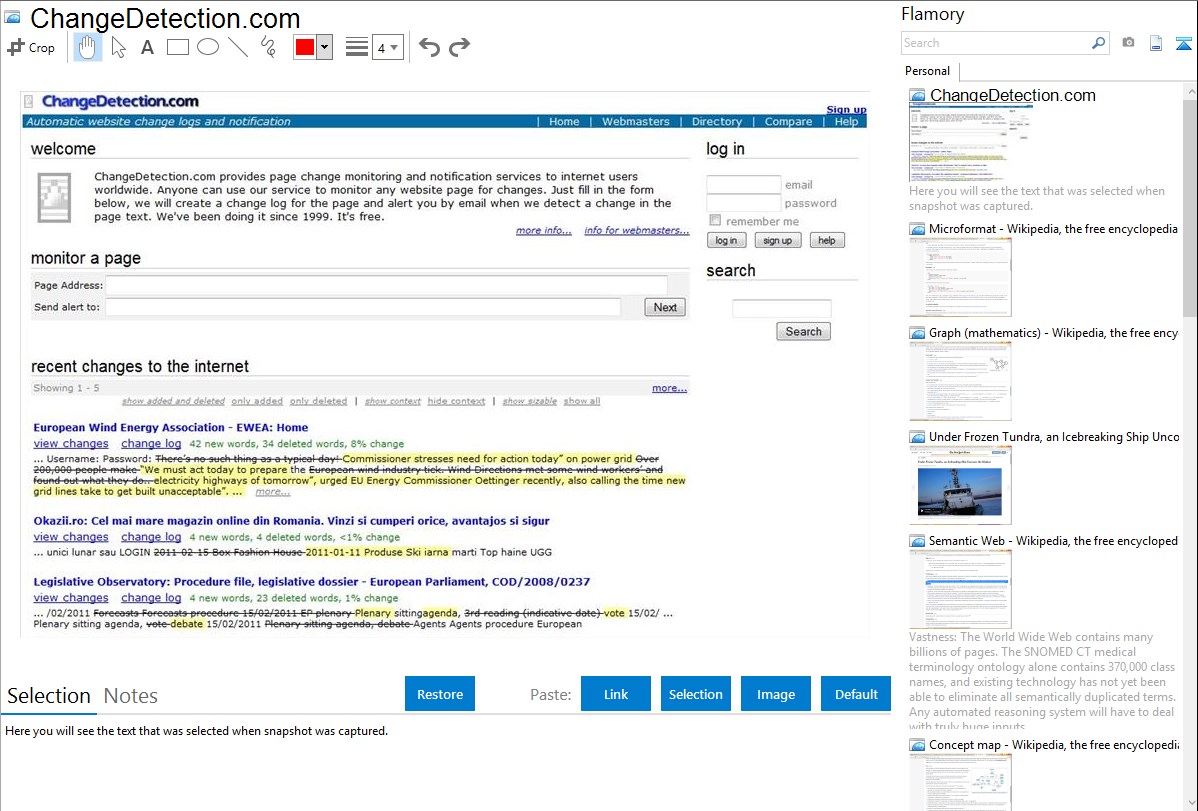
Task: Open the Under Frozen Tundra snapshot thumbnail
Action: coord(960,485)
